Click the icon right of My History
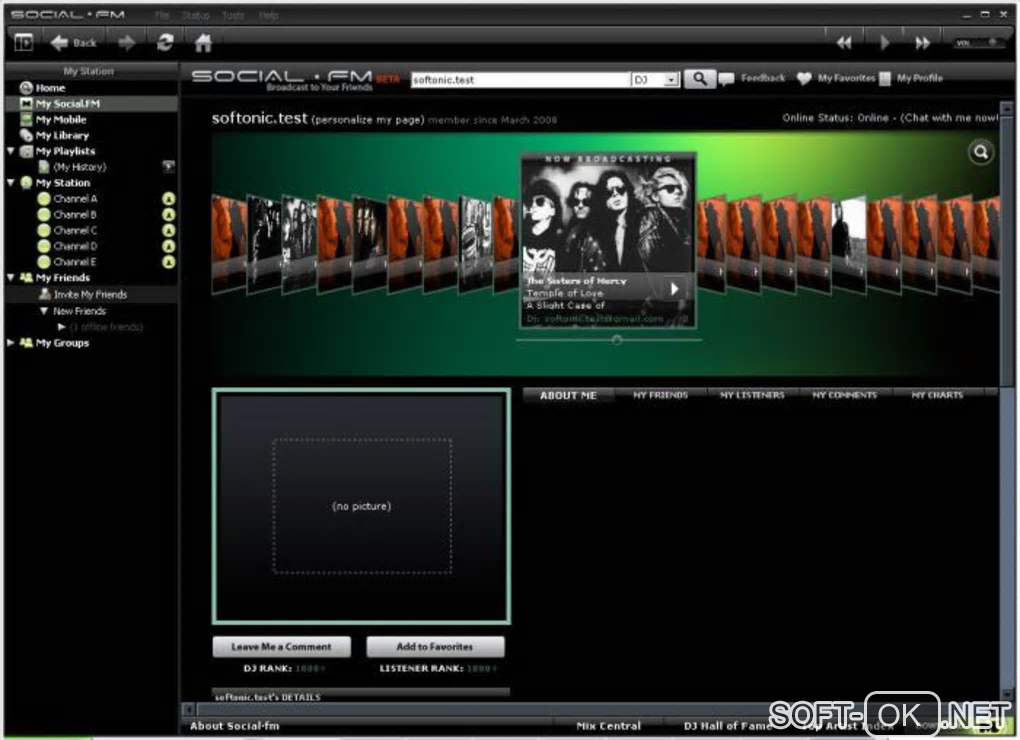The height and width of the screenshot is (740, 1020). pos(168,167)
